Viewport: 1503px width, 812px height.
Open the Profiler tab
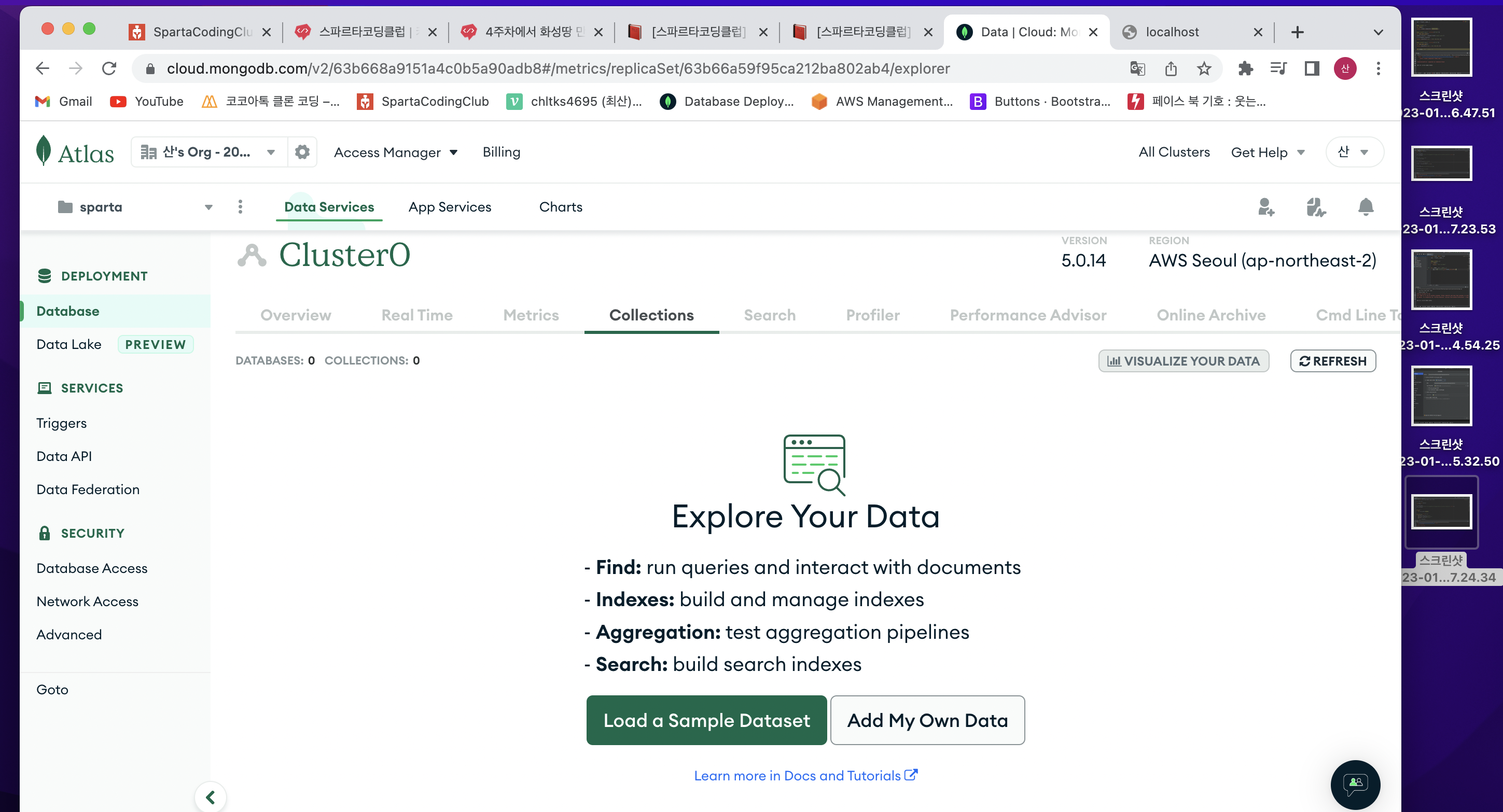point(873,315)
